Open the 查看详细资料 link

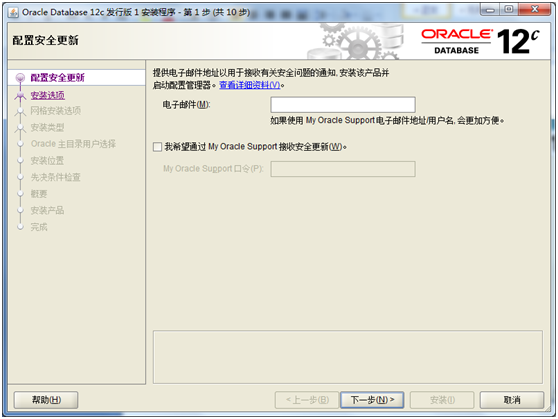249,85
